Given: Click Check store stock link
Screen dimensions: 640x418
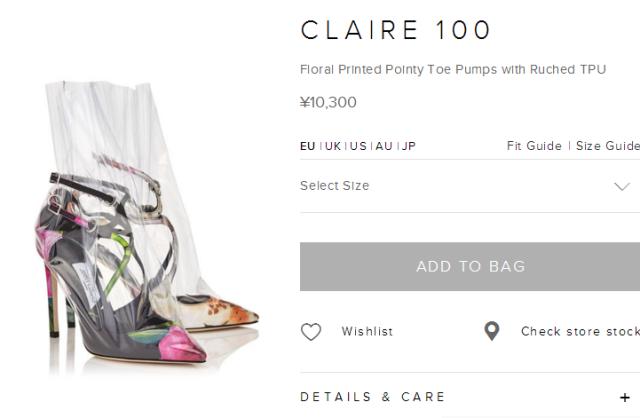Looking at the screenshot, I should 580,331.
